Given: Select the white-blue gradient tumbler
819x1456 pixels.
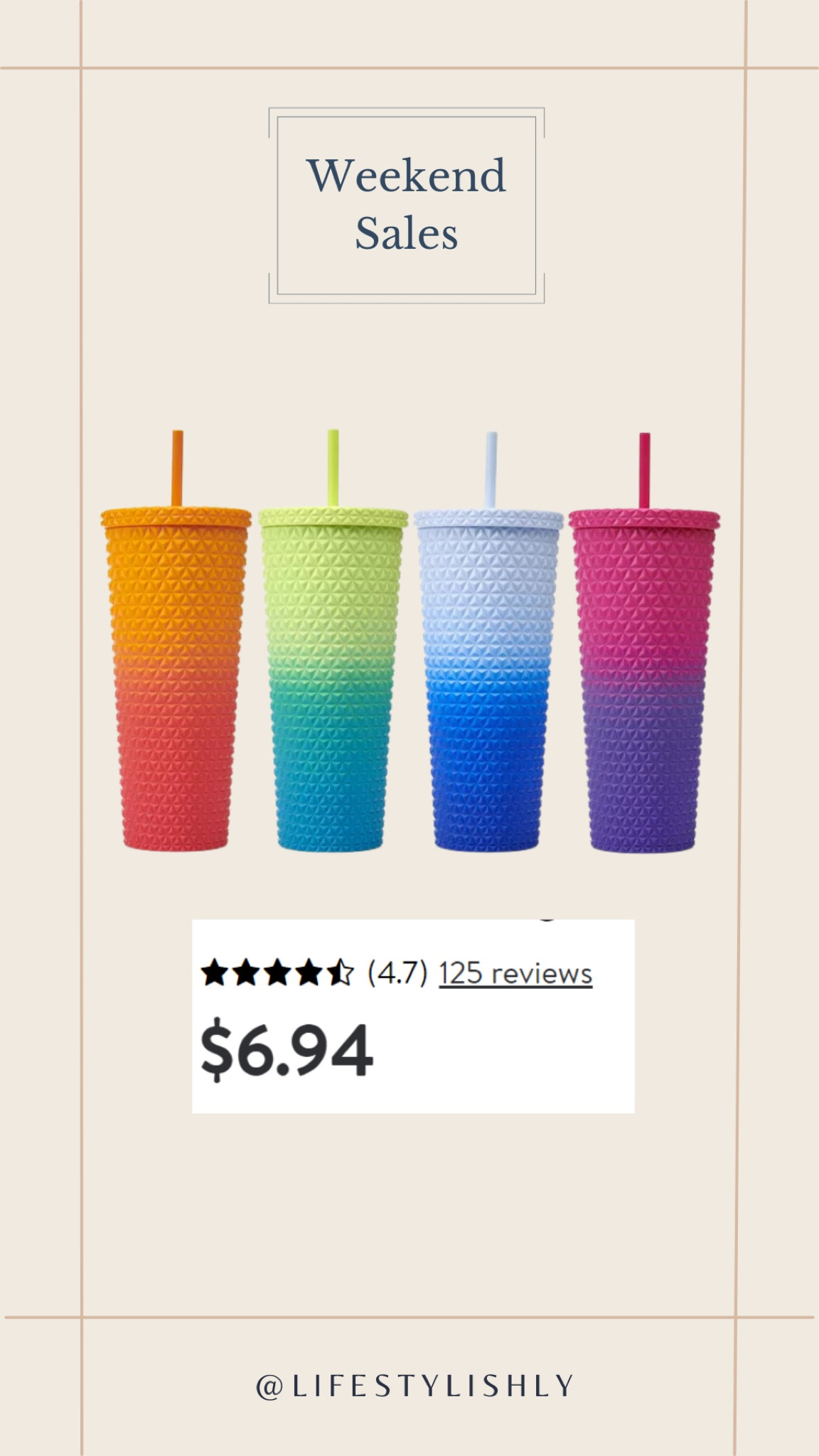Looking at the screenshot, I should click(x=488, y=641).
